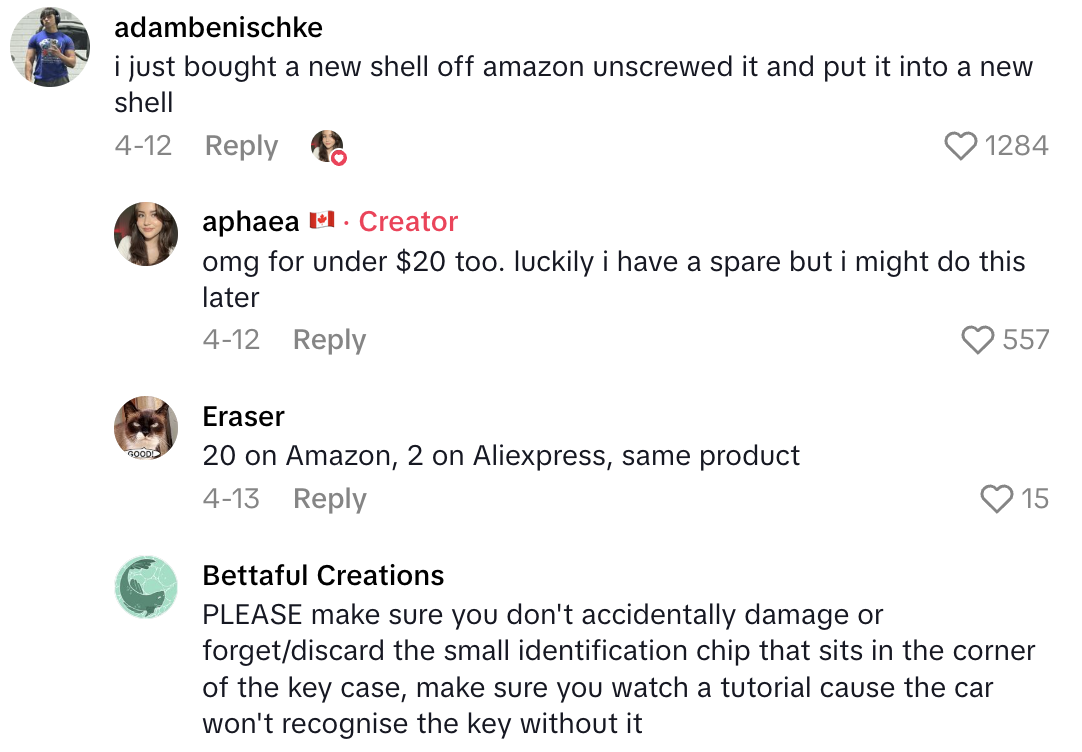Like aphaea's reply using the heart icon
This screenshot has height=752, width=1082.
coord(977,340)
